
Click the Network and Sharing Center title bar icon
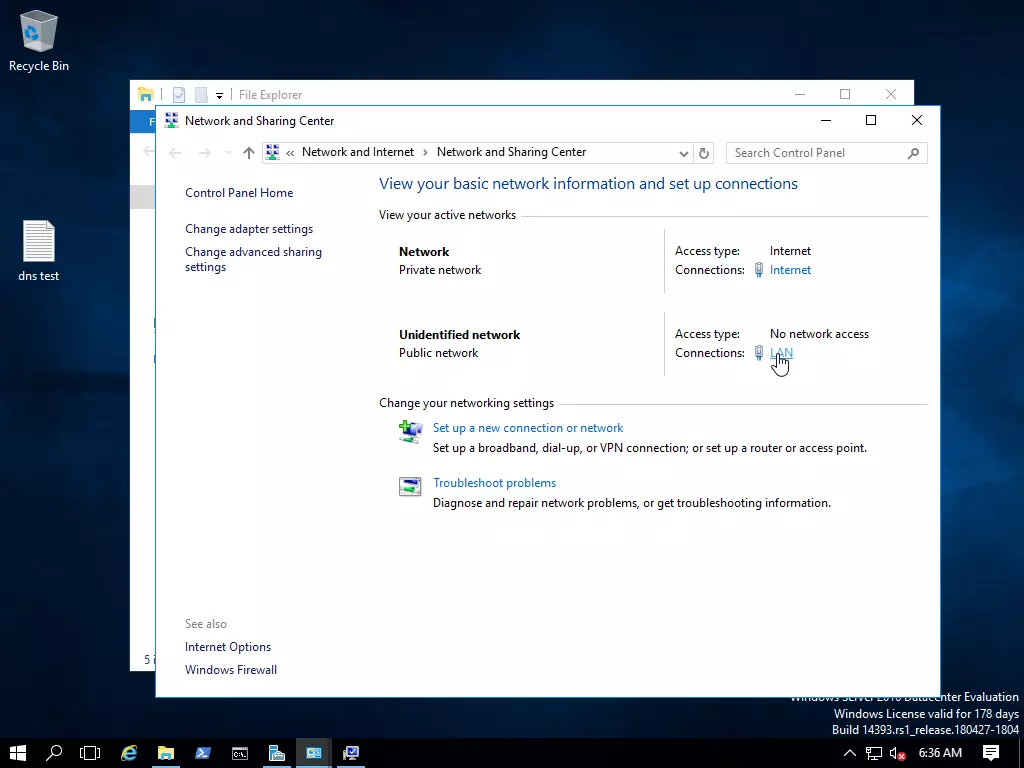(x=171, y=121)
